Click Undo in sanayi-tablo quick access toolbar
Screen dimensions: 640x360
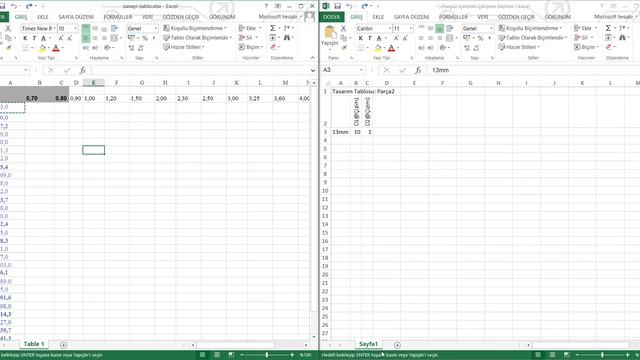click(x=14, y=6)
